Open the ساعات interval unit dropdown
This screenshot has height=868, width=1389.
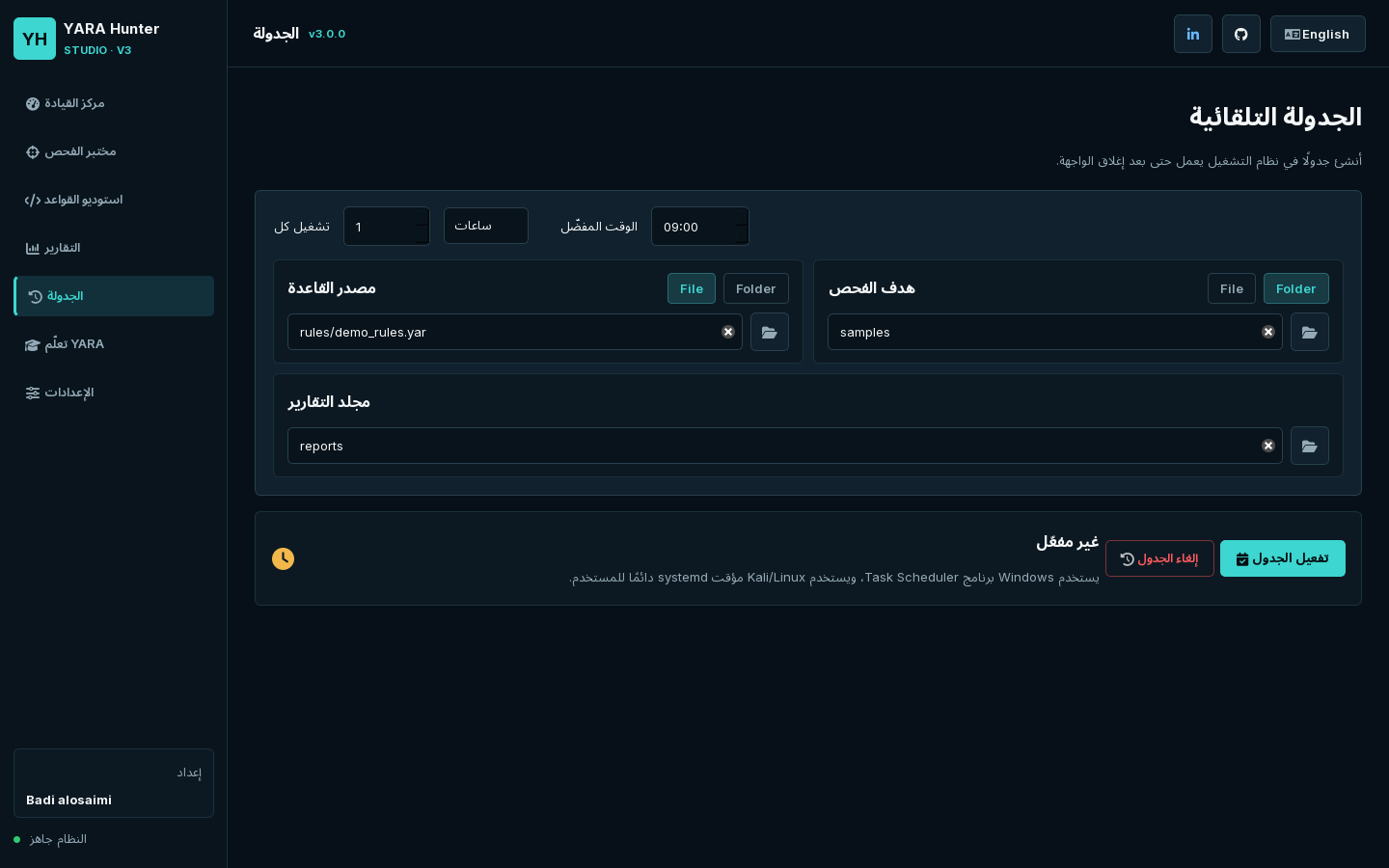click(x=486, y=226)
